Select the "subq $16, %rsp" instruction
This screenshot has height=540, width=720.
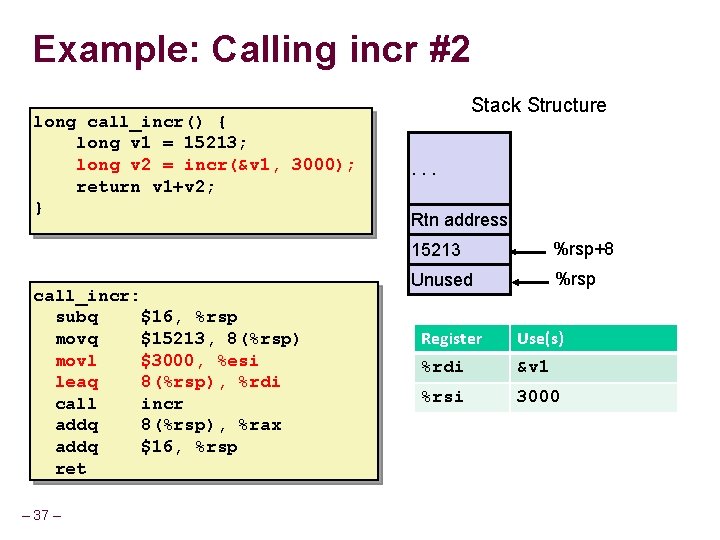[146, 317]
